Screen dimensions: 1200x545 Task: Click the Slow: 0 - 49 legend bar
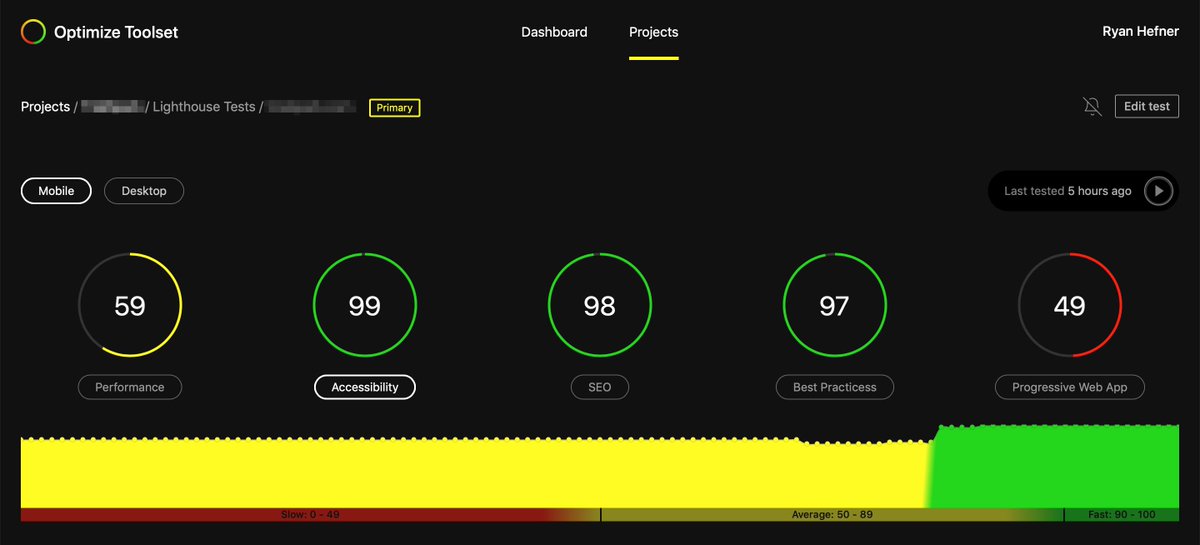[310, 514]
